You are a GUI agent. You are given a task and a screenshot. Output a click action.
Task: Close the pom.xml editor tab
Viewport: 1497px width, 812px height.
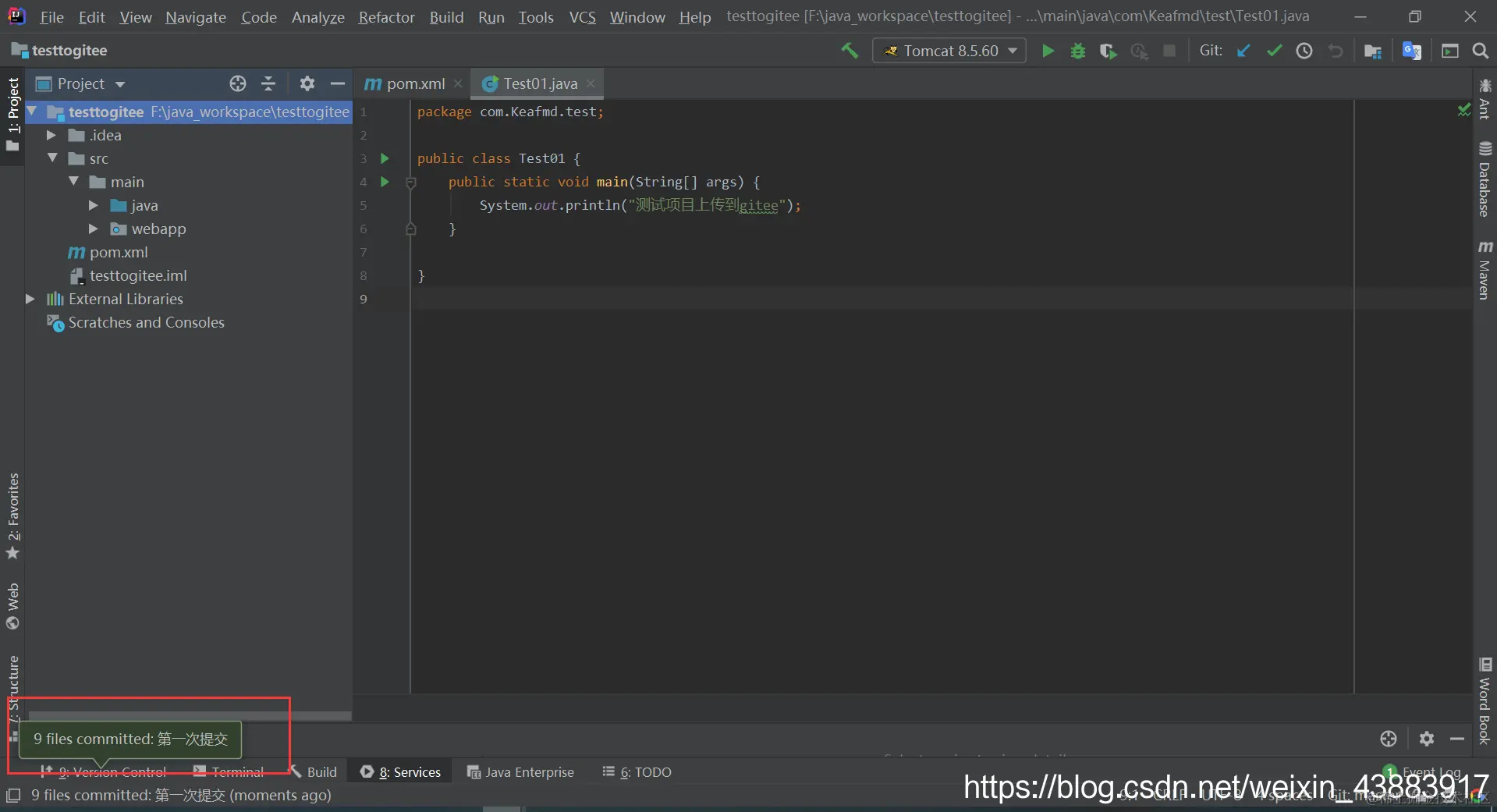(458, 83)
